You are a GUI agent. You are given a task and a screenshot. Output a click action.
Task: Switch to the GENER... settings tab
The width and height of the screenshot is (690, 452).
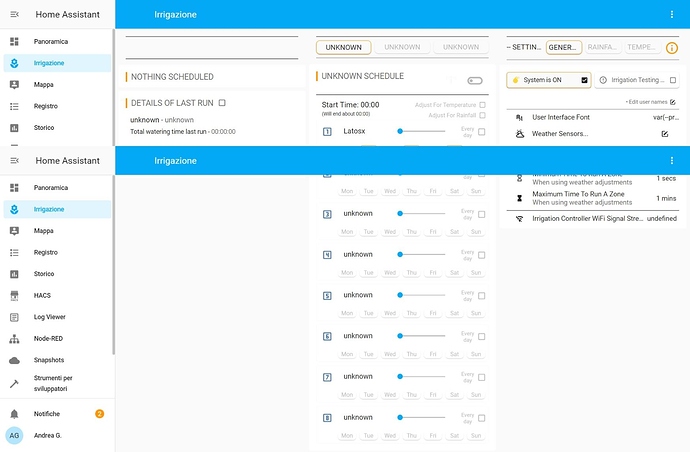coord(564,47)
